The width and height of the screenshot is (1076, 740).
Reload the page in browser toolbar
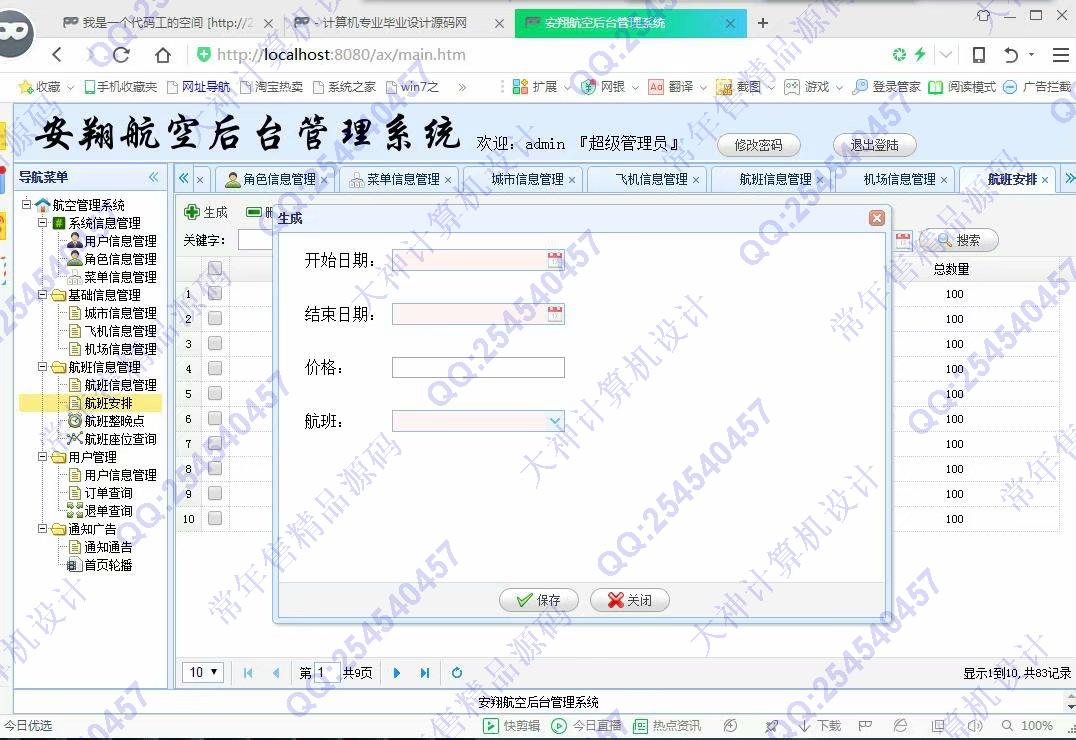pyautogui.click(x=121, y=54)
